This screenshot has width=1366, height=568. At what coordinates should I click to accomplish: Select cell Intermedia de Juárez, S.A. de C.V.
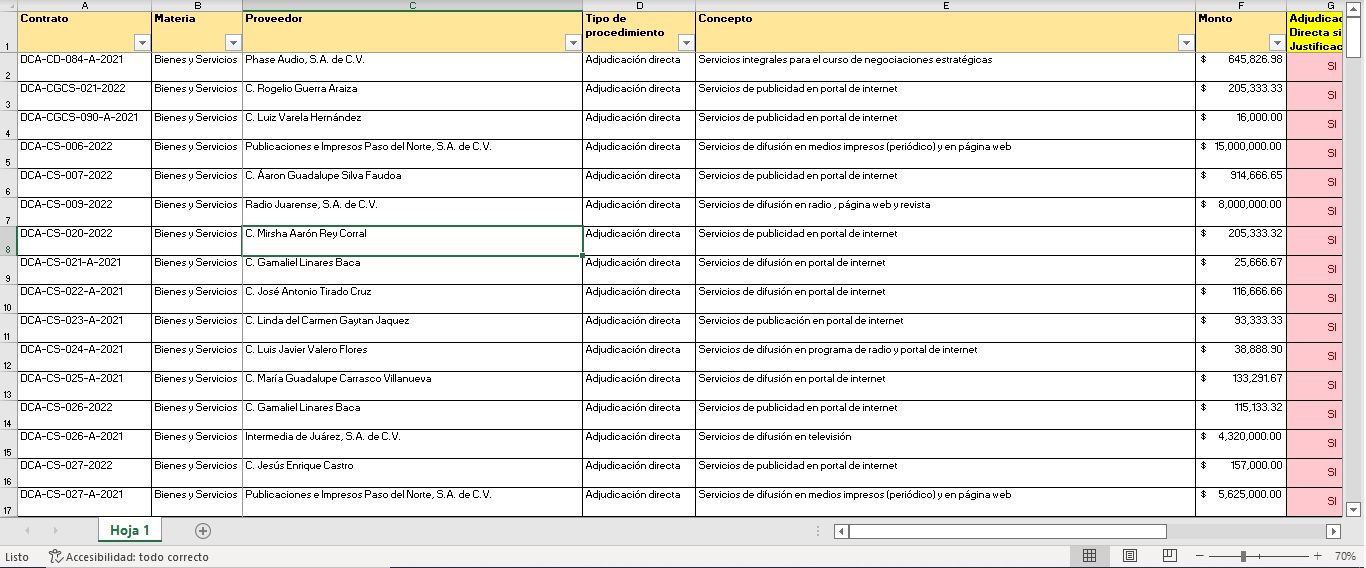coord(412,444)
